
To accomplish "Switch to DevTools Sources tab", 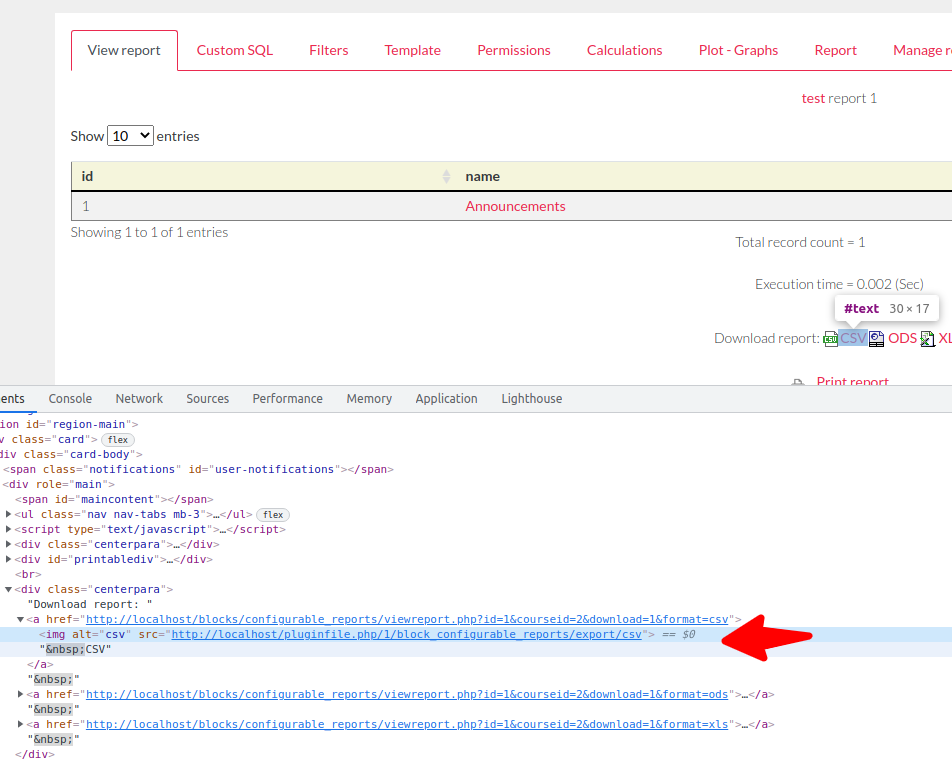I will tap(208, 399).
